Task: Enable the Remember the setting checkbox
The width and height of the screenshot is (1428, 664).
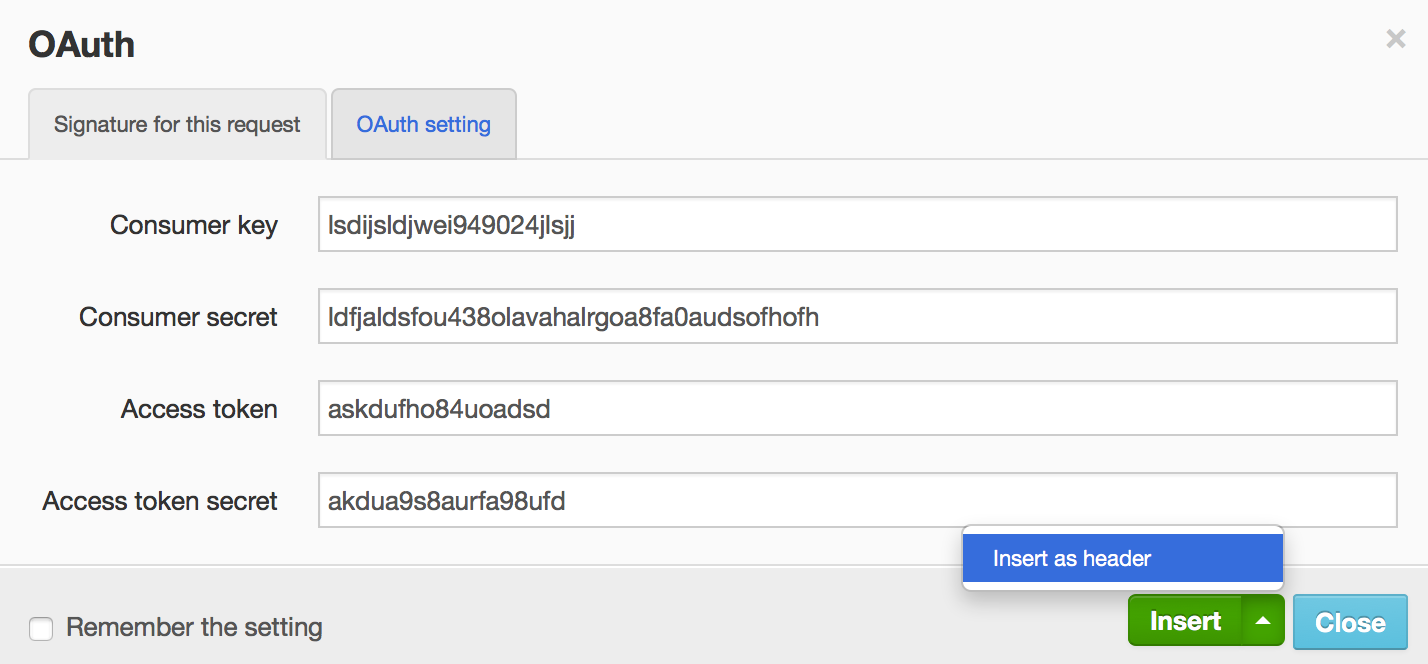Action: (x=41, y=629)
